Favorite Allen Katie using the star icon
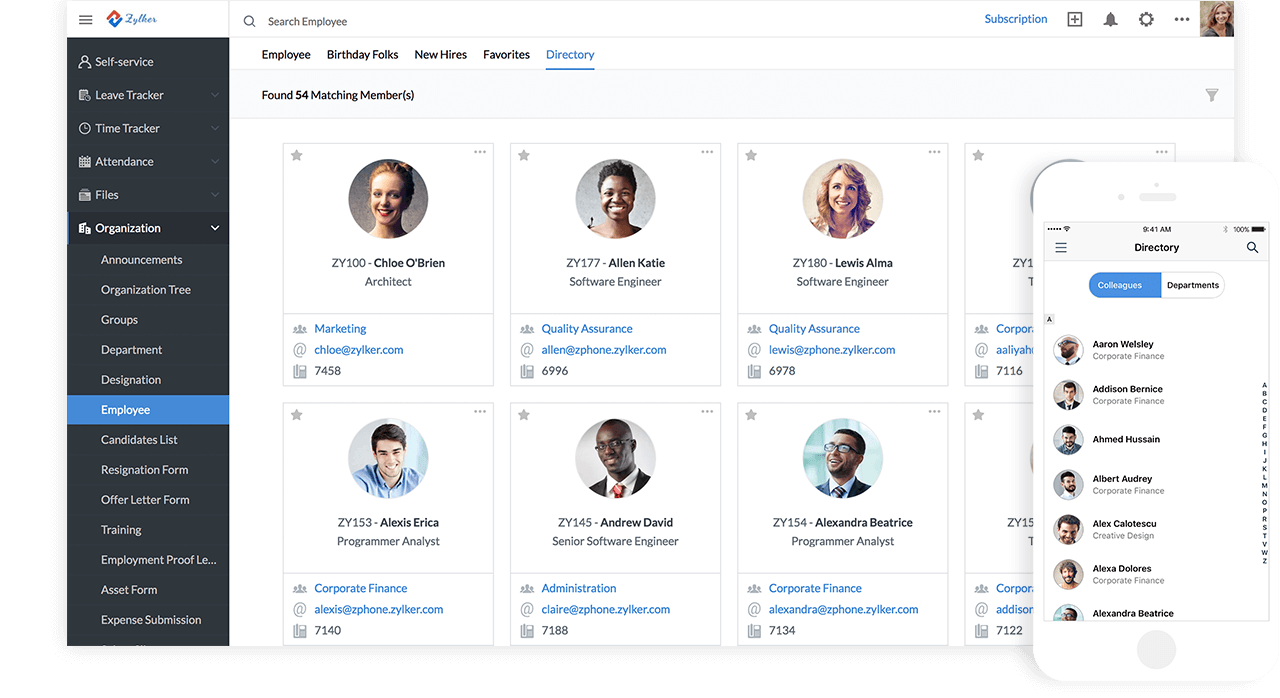This screenshot has height=698, width=1280. (x=524, y=155)
